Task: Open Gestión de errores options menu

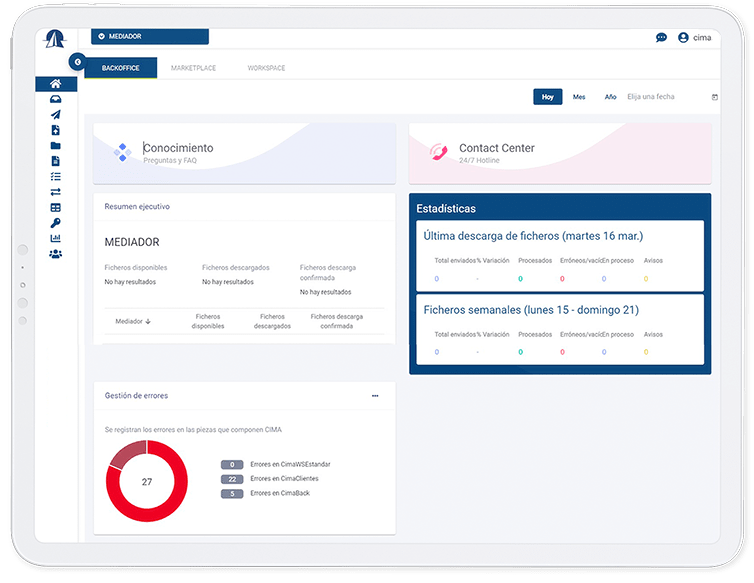Action: 375,396
